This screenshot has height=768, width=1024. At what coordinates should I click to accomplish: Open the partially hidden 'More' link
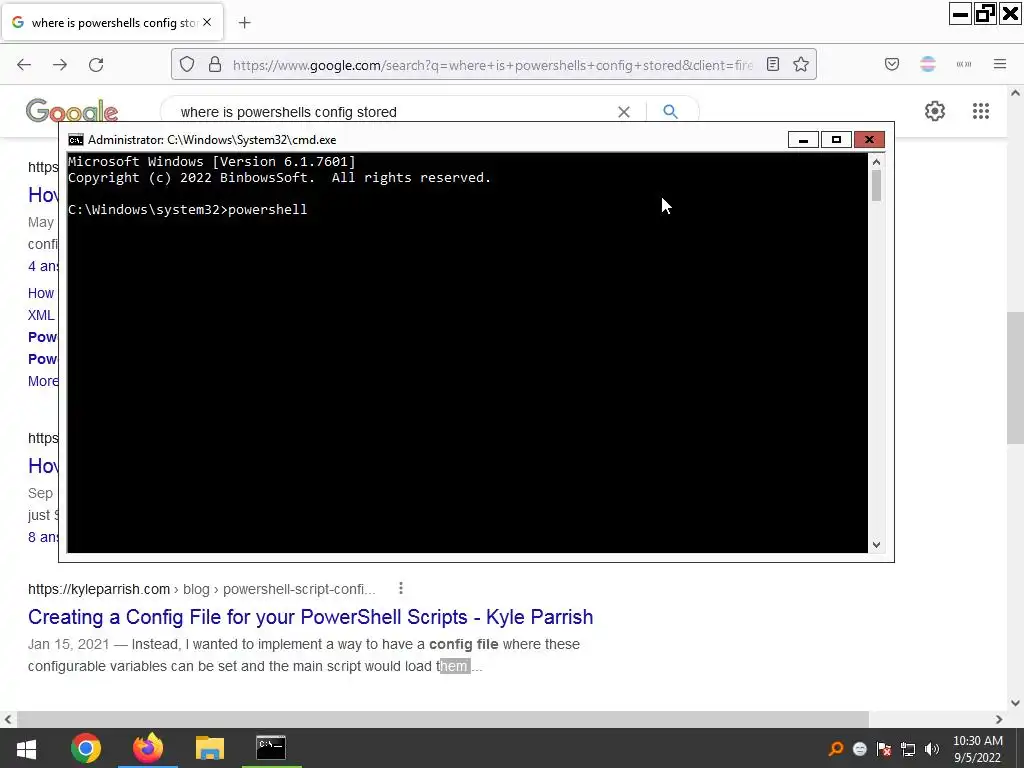pyautogui.click(x=43, y=381)
